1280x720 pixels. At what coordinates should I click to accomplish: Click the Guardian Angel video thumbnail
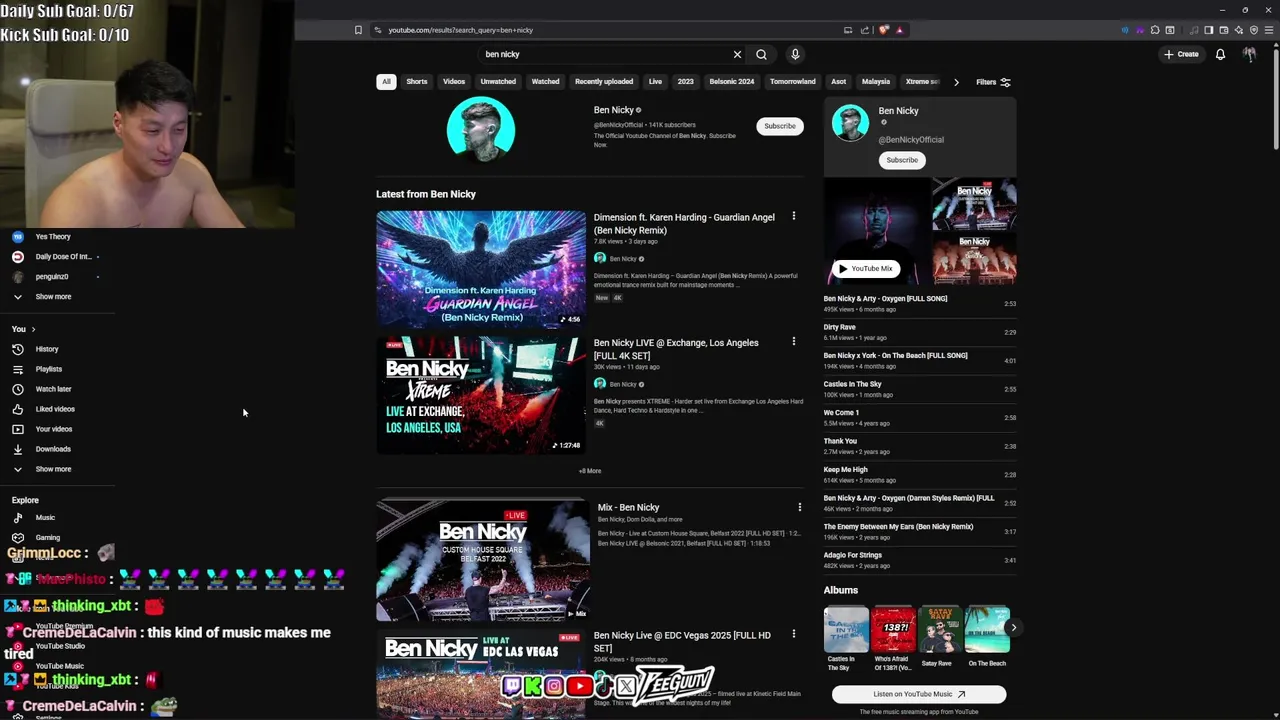pyautogui.click(x=481, y=268)
